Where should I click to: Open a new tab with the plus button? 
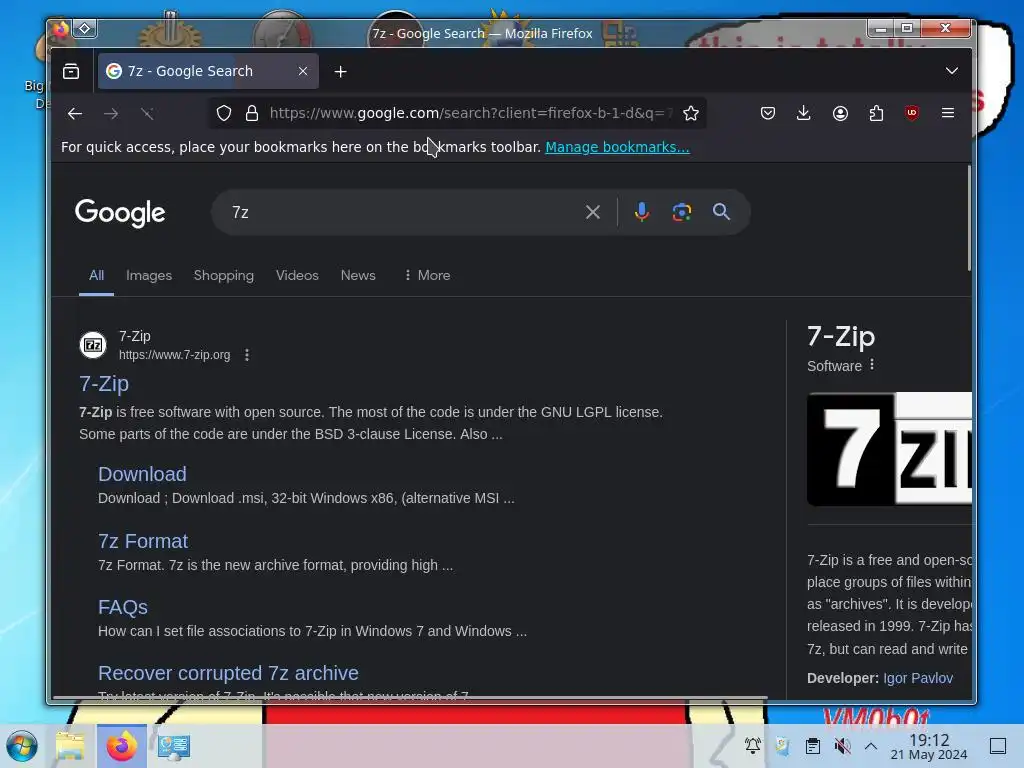[340, 72]
